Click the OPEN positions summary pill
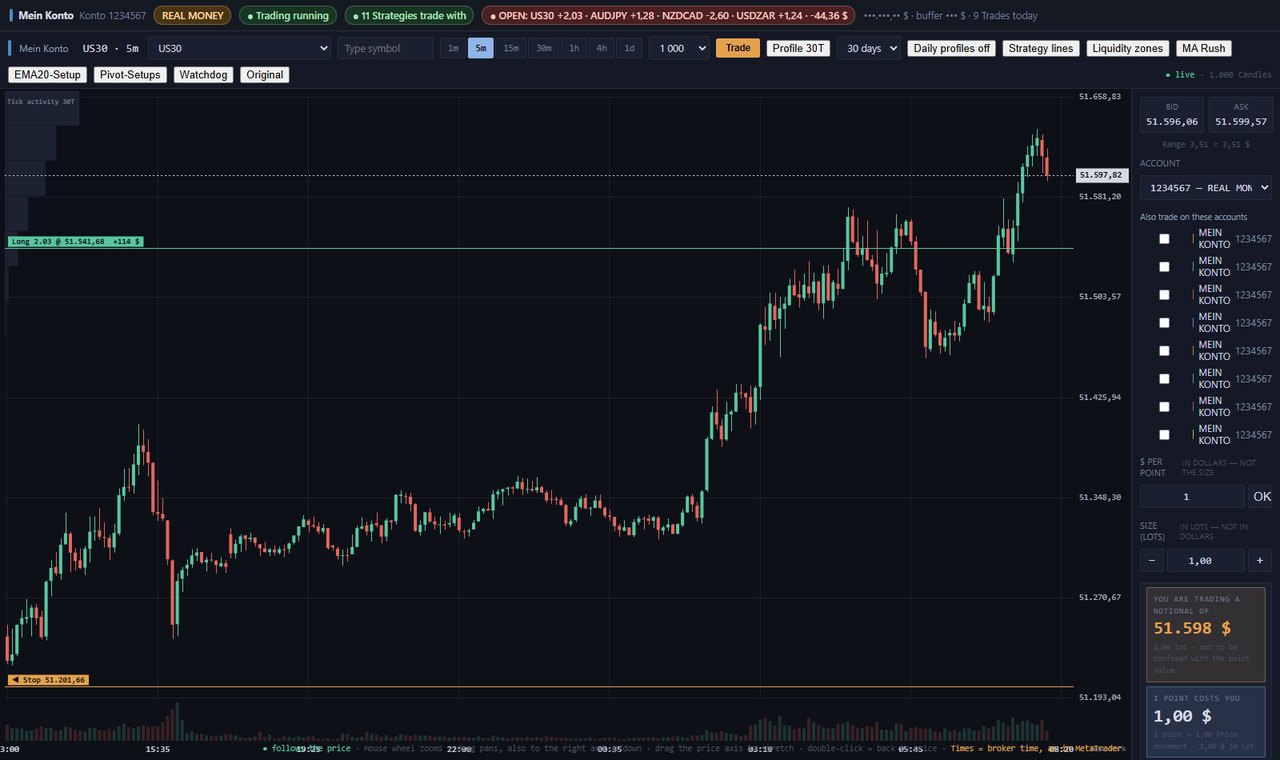 [x=668, y=16]
